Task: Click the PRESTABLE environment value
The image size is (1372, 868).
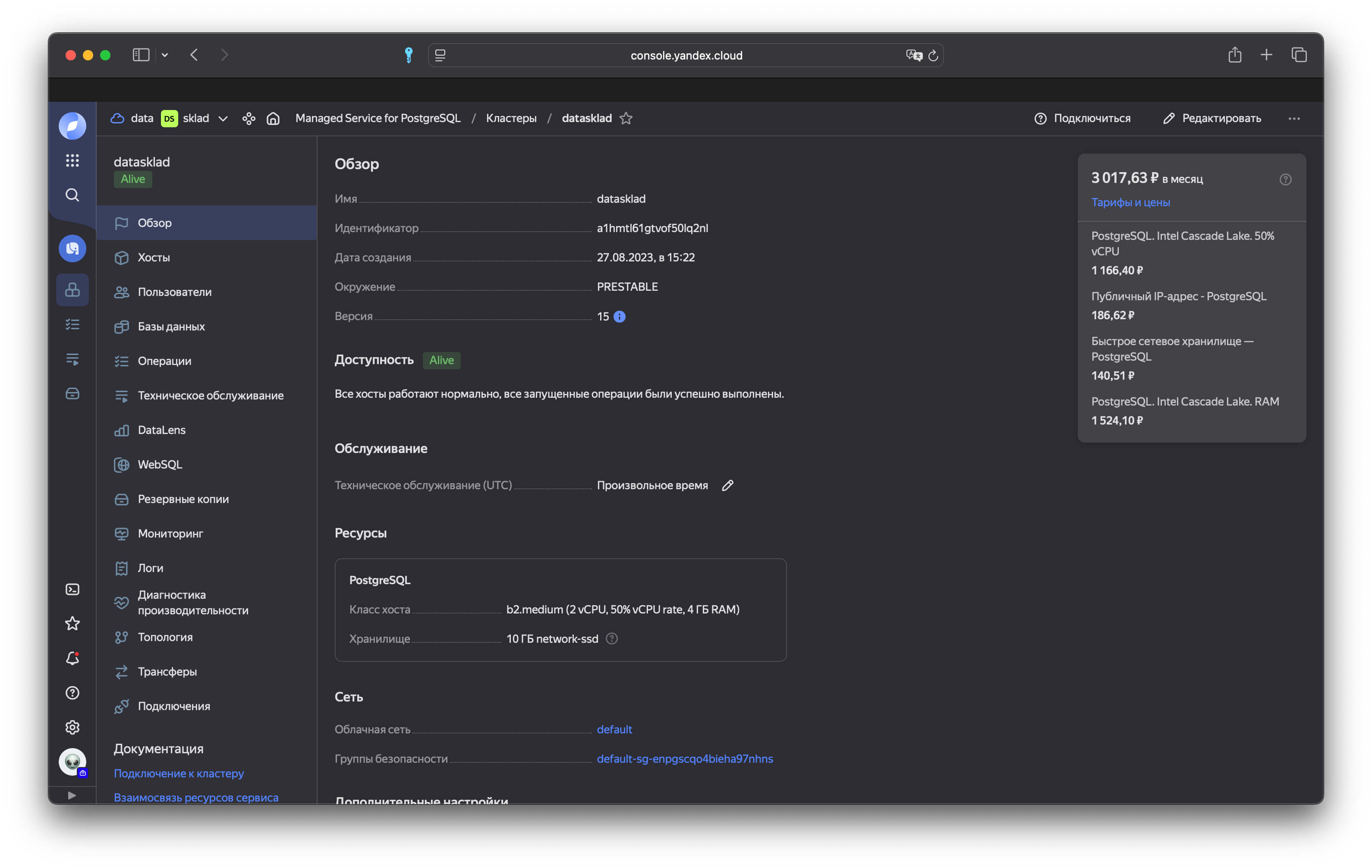Action: pyautogui.click(x=627, y=286)
